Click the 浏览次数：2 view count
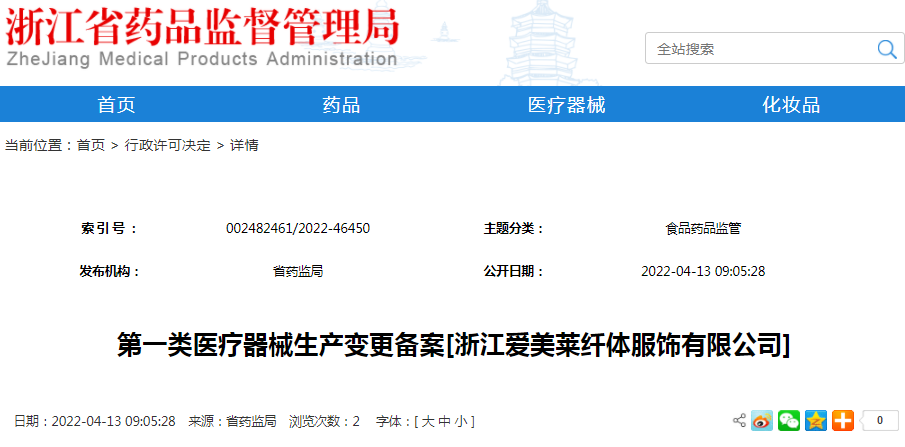905x447 pixels. point(324,421)
